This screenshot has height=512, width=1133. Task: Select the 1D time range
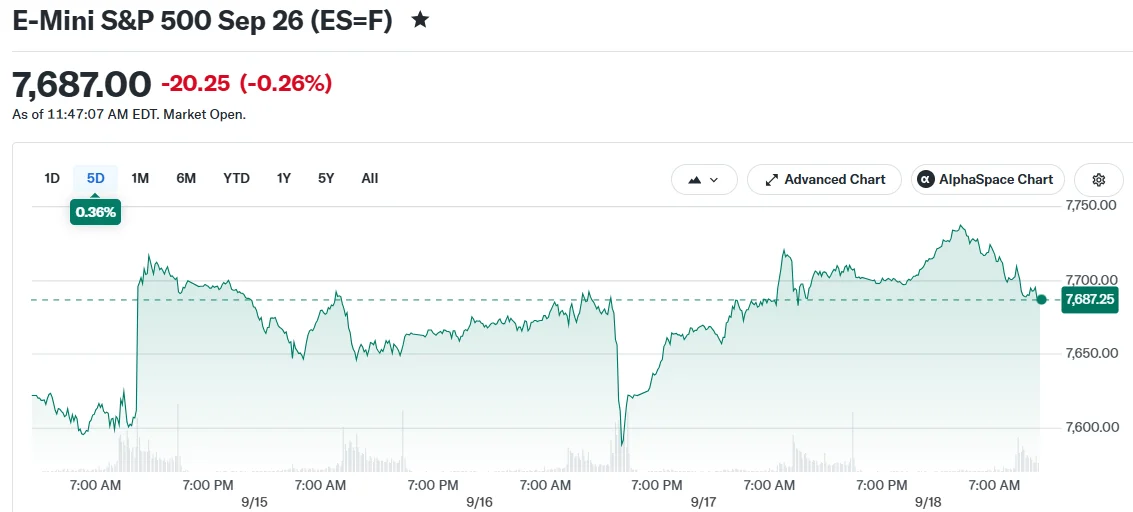pos(52,178)
